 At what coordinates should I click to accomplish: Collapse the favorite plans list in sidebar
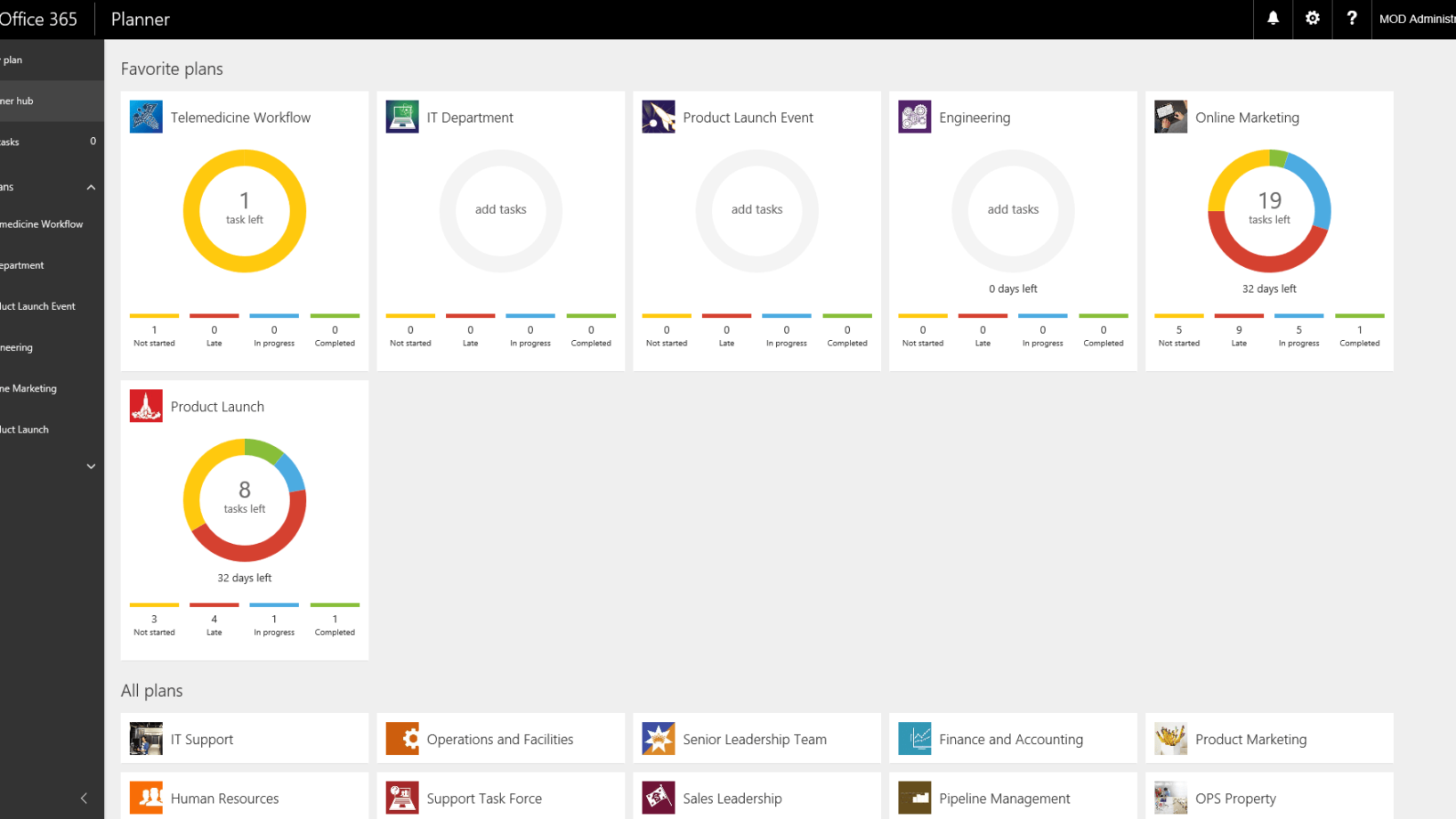pyautogui.click(x=91, y=187)
